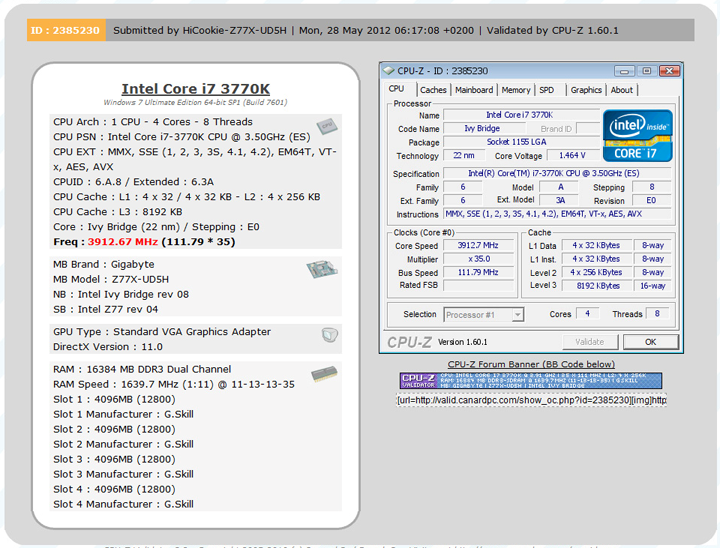
Task: Expand the Processor #1 selection dropdown
Action: pyautogui.click(x=518, y=315)
